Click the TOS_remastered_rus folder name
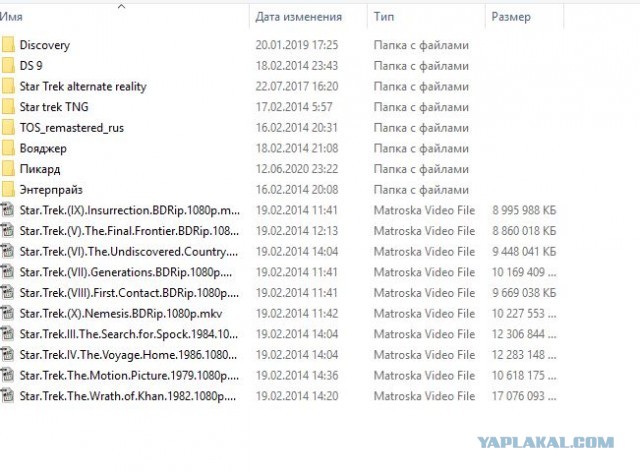This screenshot has height=472, width=640. point(72,128)
